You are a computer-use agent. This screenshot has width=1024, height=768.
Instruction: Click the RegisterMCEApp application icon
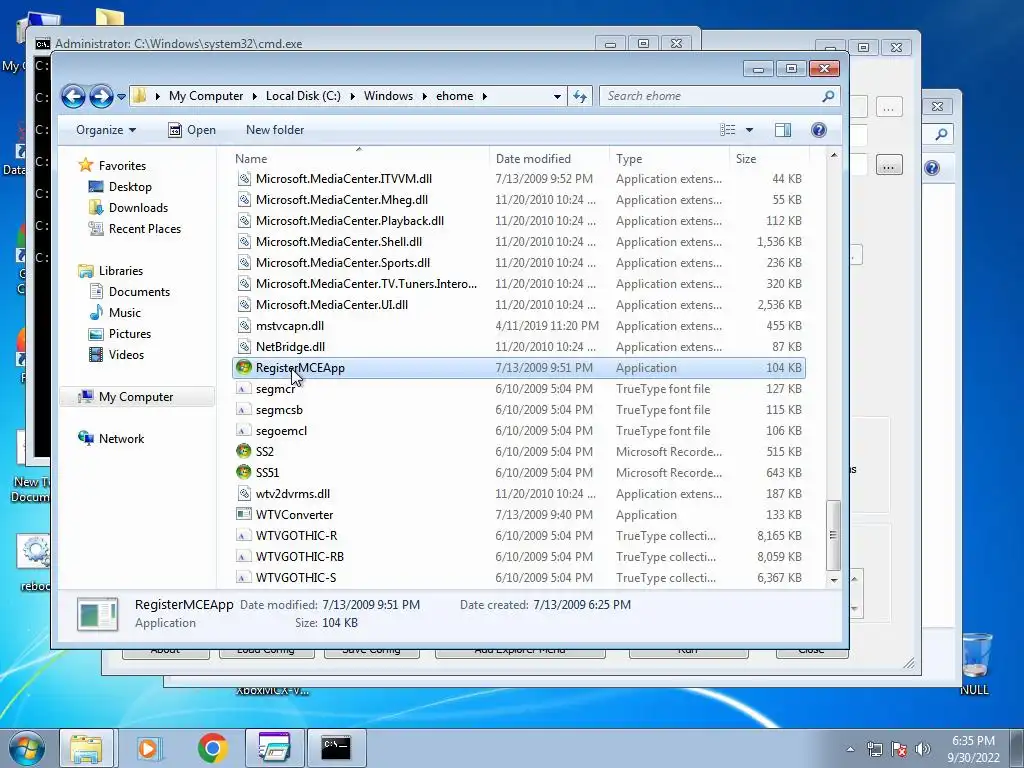[x=244, y=368]
